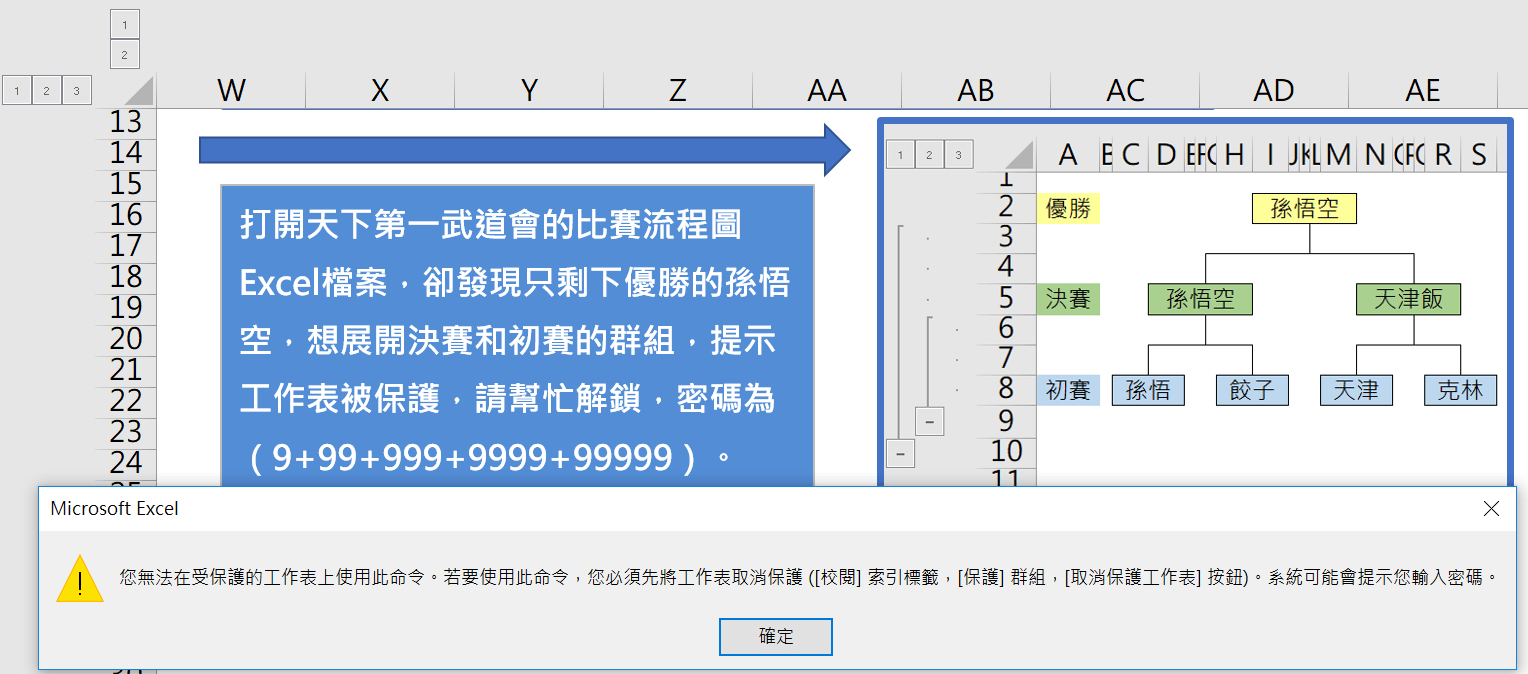1528x674 pixels.
Task: Close the Microsoft Excel warning dialog
Action: (x=1491, y=509)
